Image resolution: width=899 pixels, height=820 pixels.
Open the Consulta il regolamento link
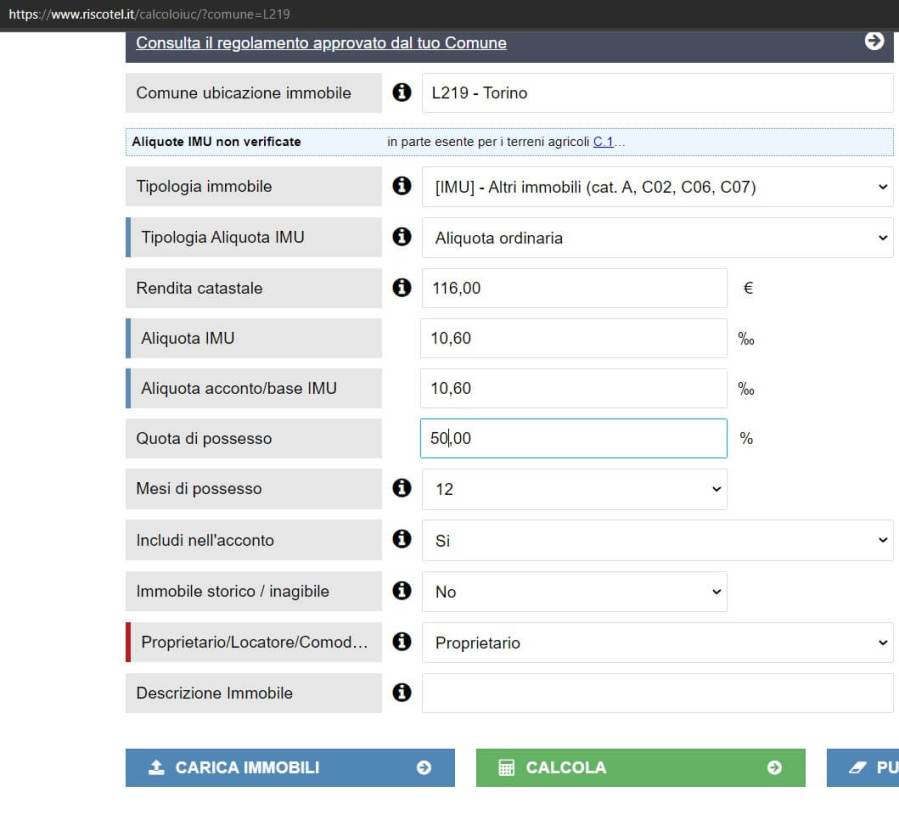coord(321,43)
